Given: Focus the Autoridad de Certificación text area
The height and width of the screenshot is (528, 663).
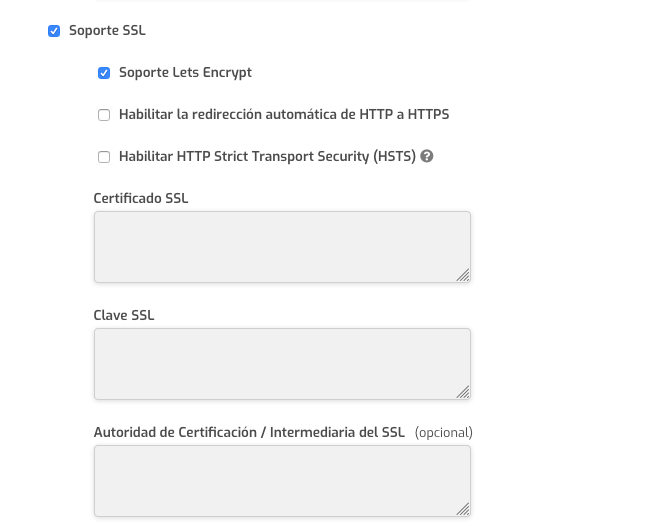Looking at the screenshot, I should pyautogui.click(x=282, y=481).
